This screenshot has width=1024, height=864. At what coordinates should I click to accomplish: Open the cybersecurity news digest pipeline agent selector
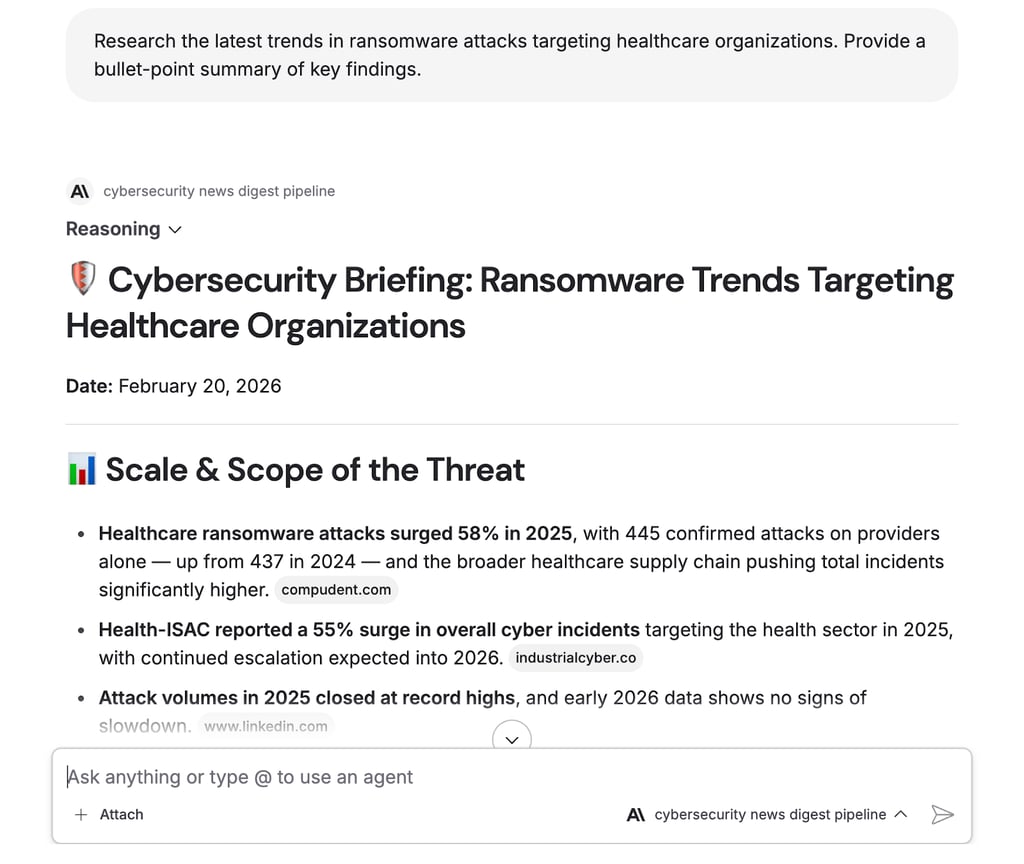tap(767, 814)
